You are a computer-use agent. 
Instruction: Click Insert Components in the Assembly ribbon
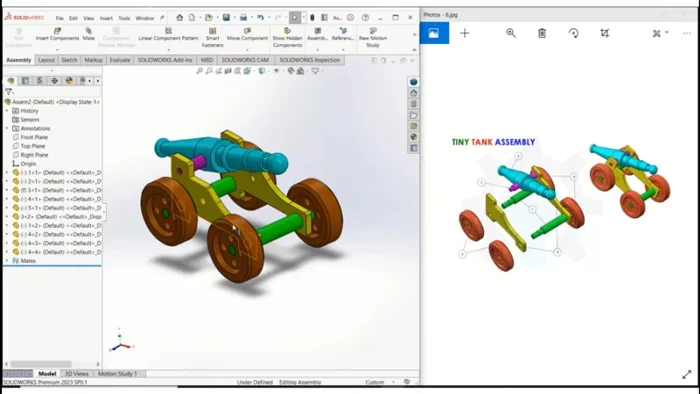[57, 34]
